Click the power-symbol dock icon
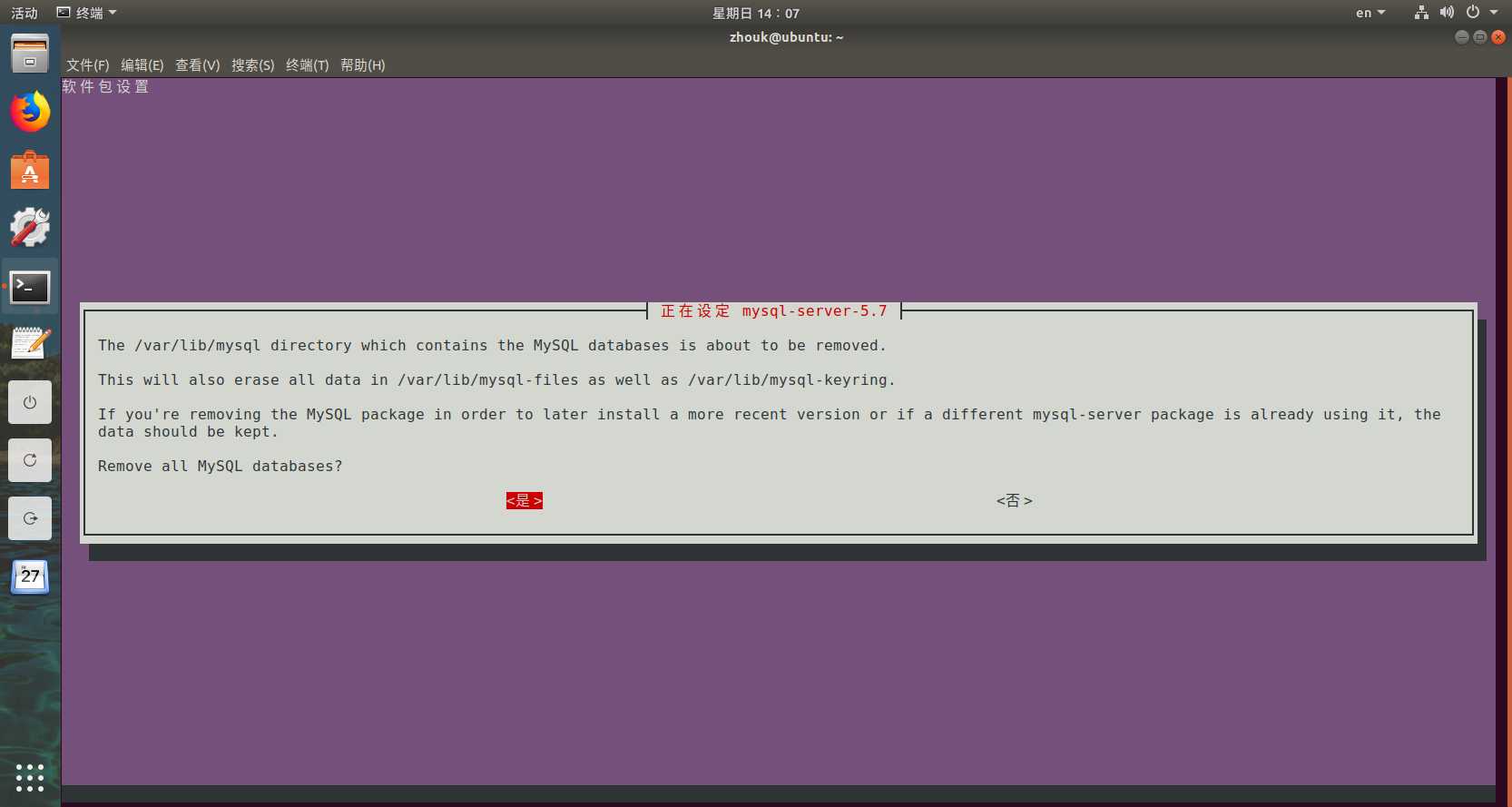1512x807 pixels. coord(30,402)
